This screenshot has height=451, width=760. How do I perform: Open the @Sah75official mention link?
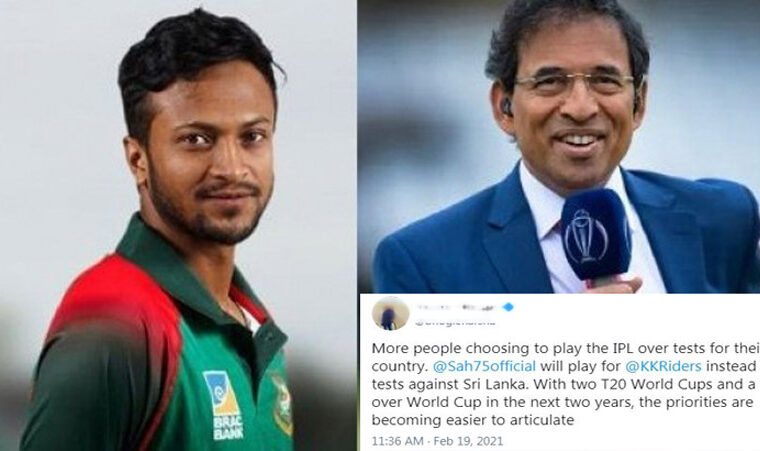pyautogui.click(x=484, y=366)
